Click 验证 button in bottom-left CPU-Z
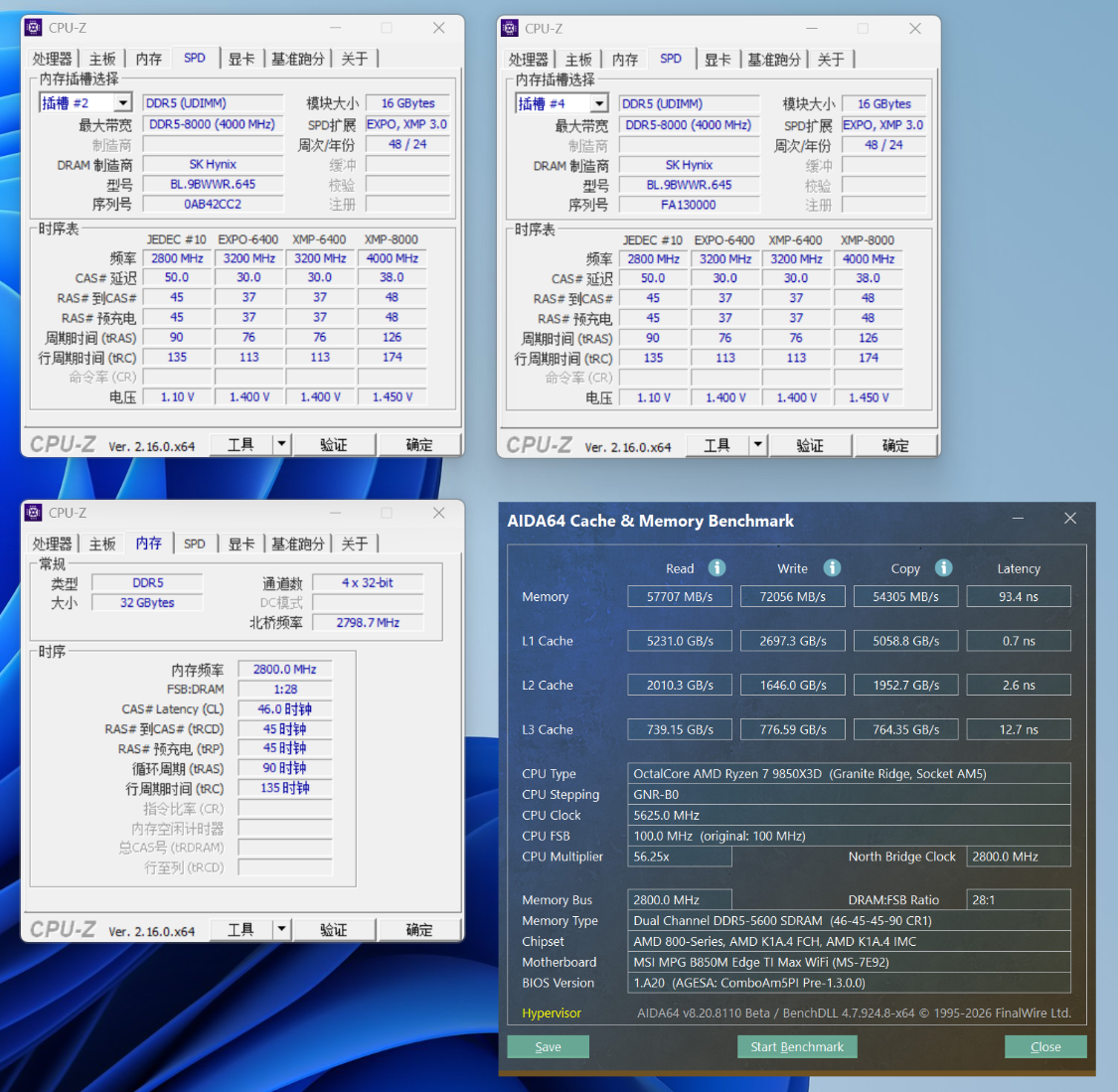Image resolution: width=1118 pixels, height=1092 pixels. pyautogui.click(x=334, y=929)
